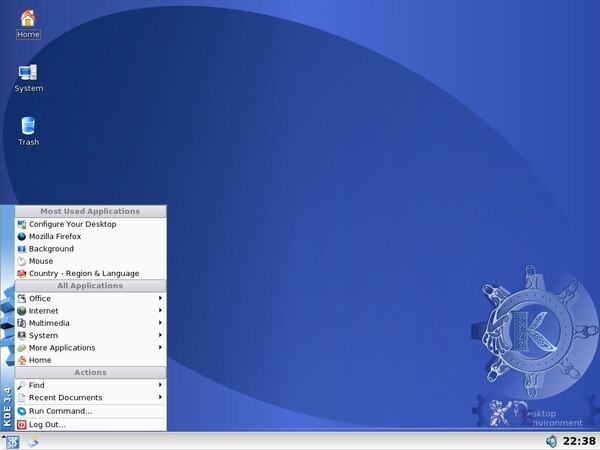600x450 pixels.
Task: Click the More Applications icon
Action: point(22,348)
